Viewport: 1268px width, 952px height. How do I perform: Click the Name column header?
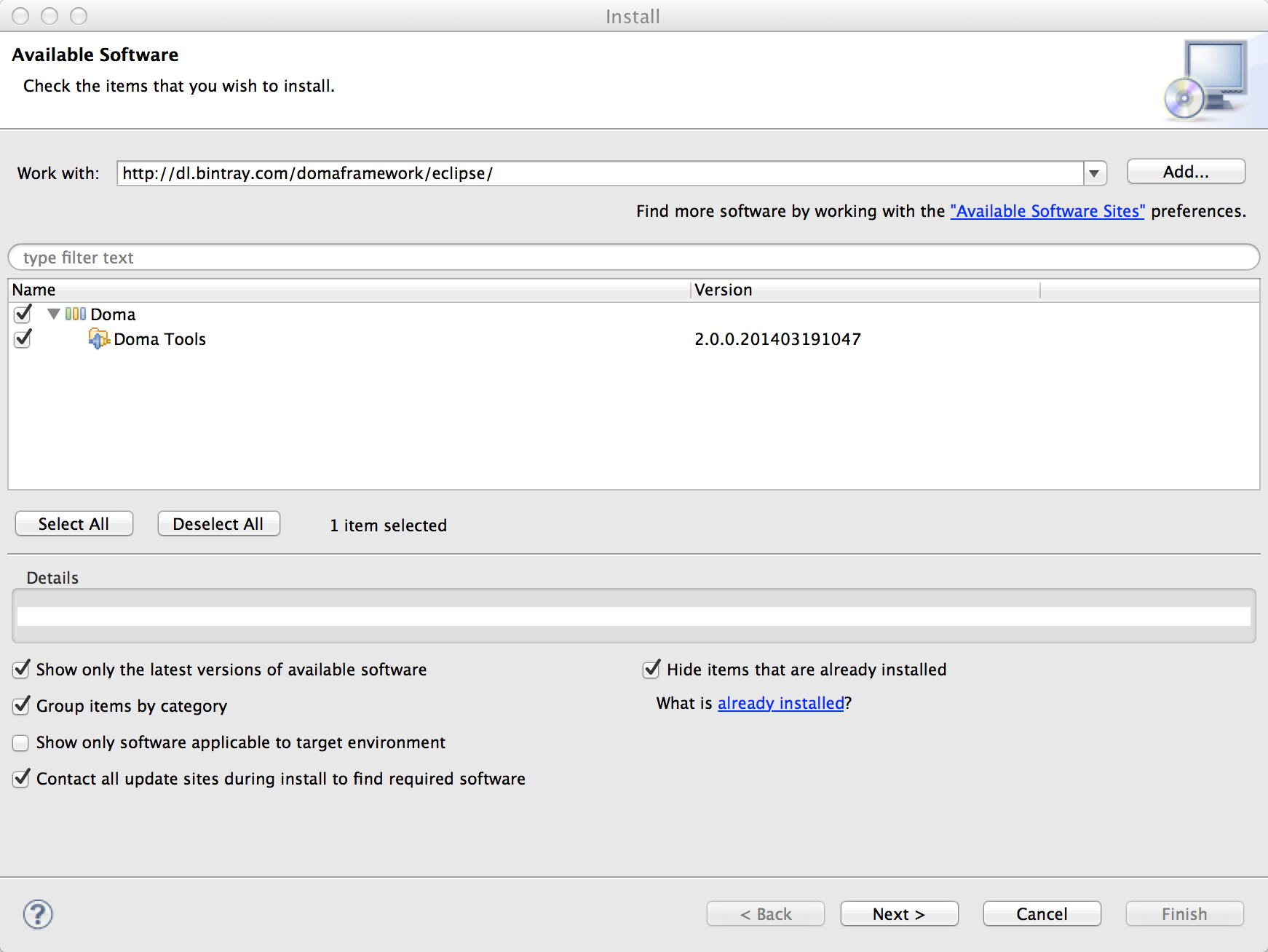(x=349, y=290)
